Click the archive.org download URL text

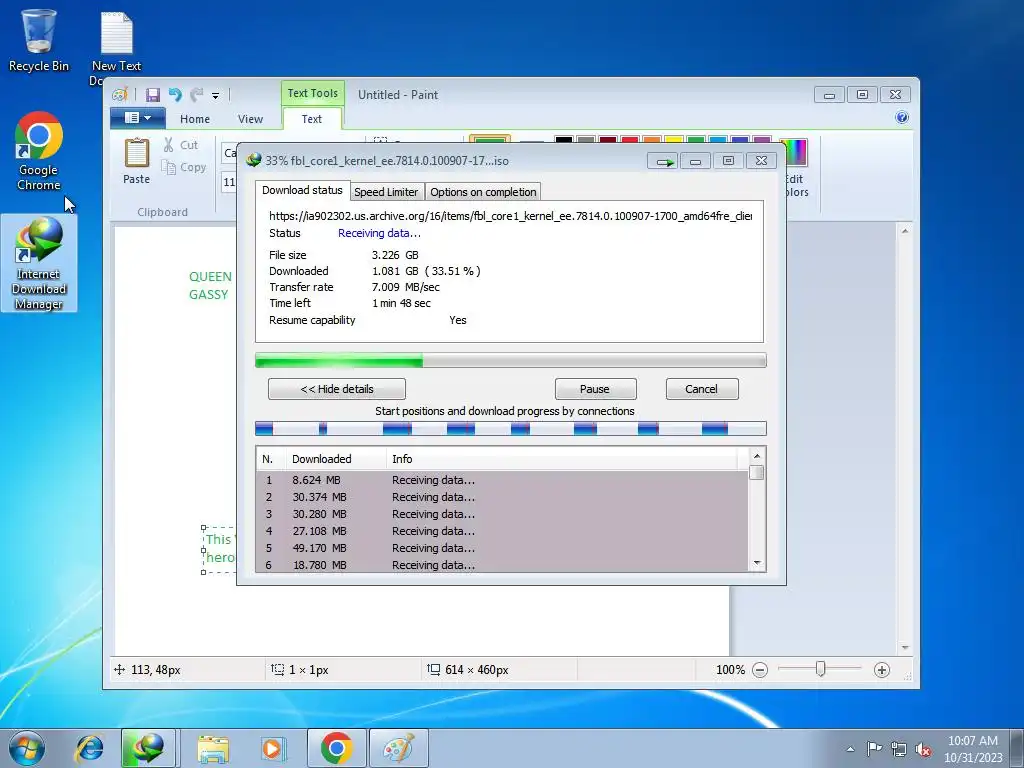[510, 216]
